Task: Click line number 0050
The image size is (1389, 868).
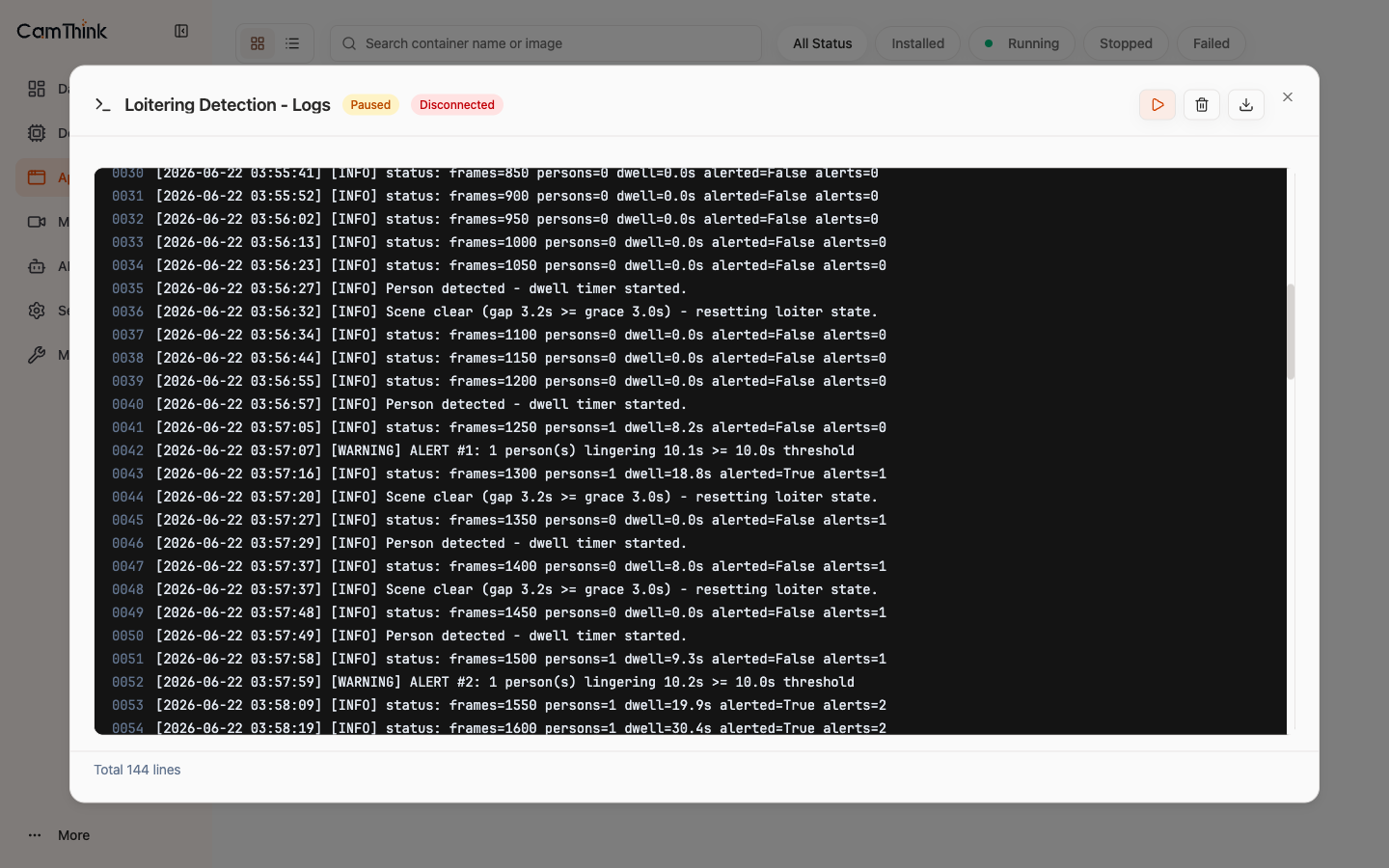Action: click(127, 636)
